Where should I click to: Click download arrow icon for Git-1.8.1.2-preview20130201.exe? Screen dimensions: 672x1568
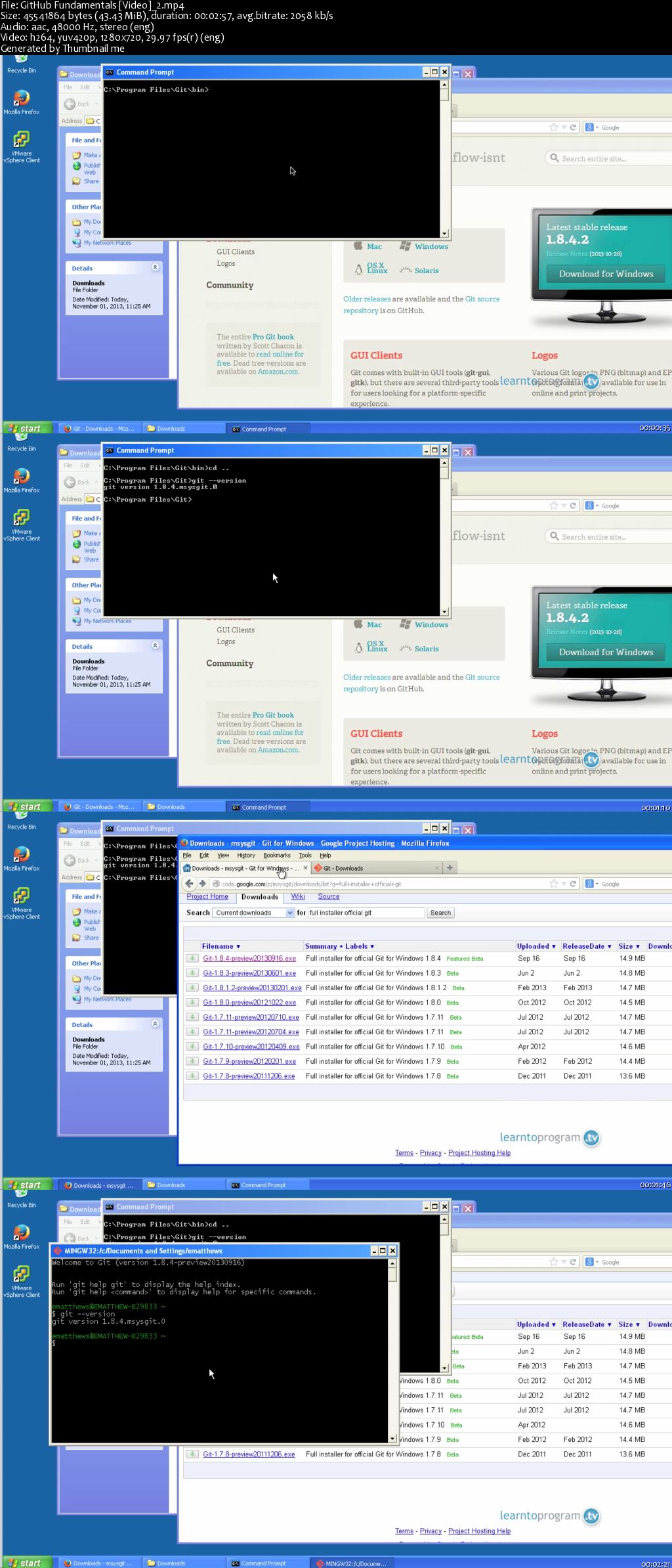pyautogui.click(x=192, y=988)
